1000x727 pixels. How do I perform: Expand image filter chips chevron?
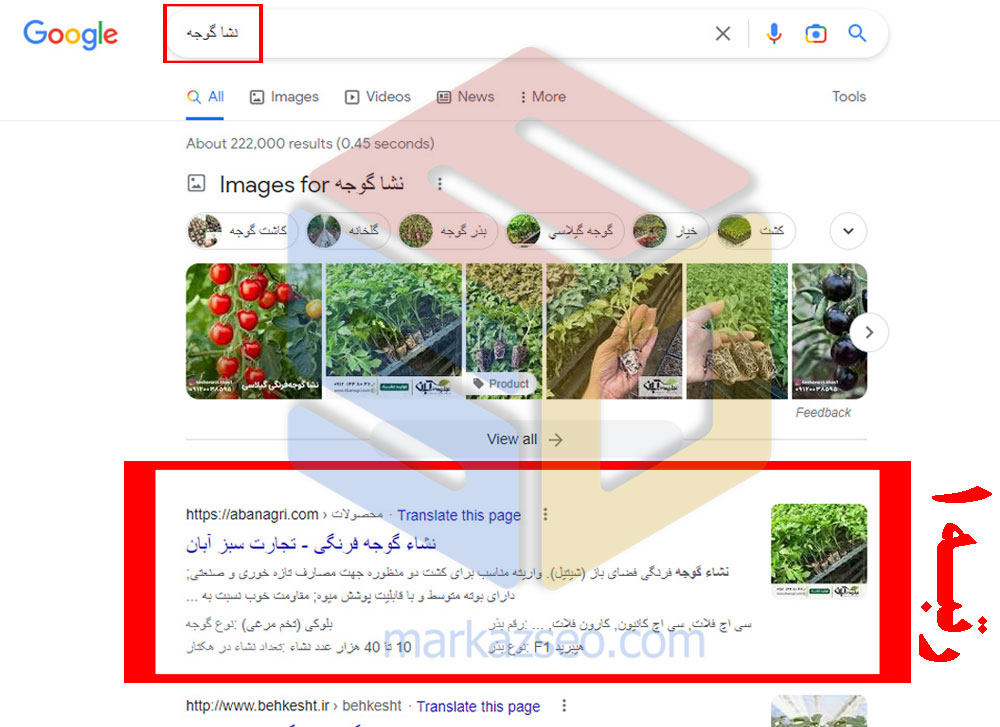pos(848,231)
